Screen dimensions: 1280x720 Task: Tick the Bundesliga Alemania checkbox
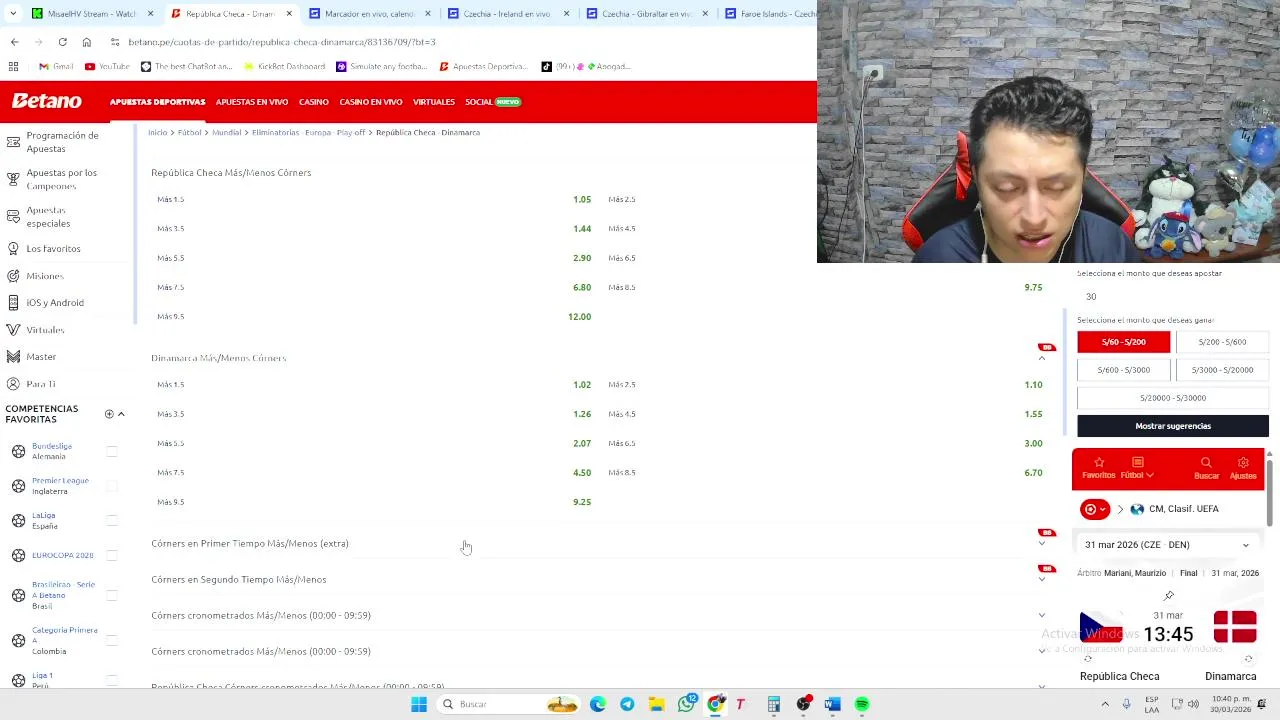tap(112, 451)
